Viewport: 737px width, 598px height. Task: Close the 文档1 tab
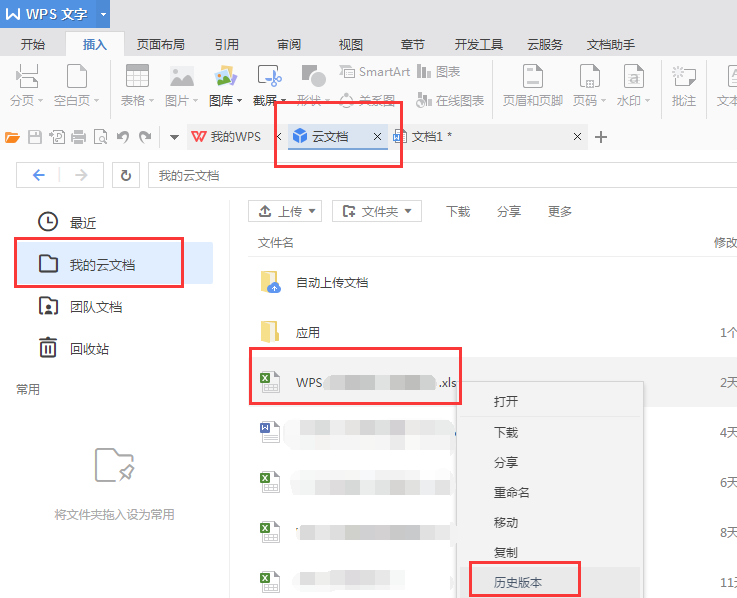[x=577, y=137]
